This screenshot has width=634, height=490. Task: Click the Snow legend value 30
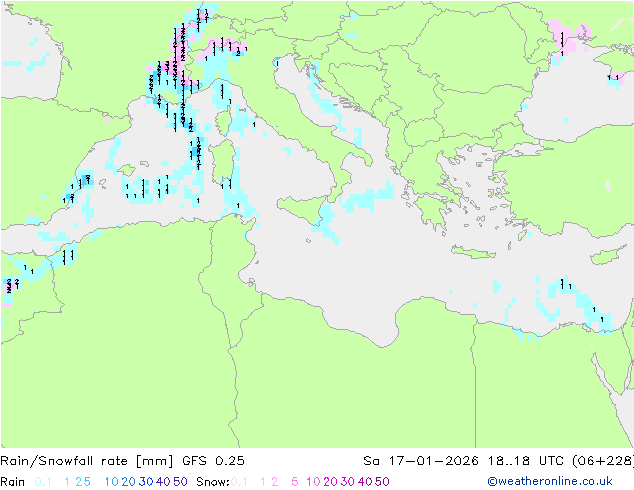[x=348, y=482]
